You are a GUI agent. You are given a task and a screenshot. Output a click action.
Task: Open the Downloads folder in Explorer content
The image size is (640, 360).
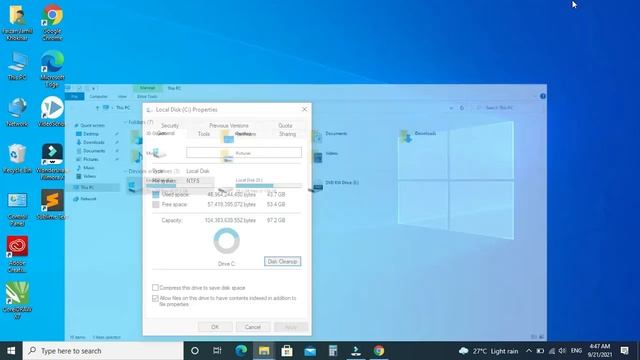coord(418,136)
